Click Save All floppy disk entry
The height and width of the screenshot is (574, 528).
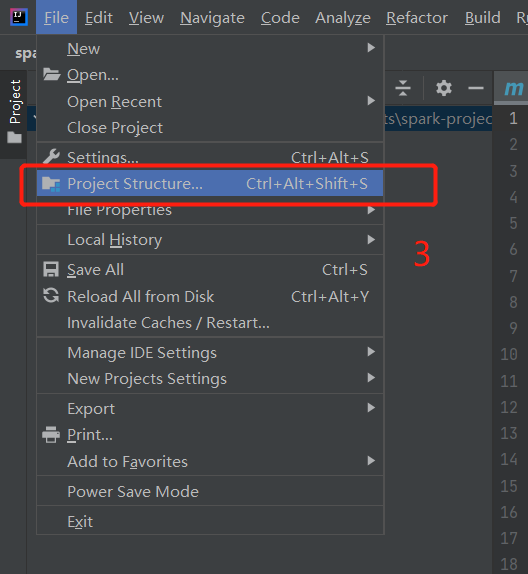(210, 270)
